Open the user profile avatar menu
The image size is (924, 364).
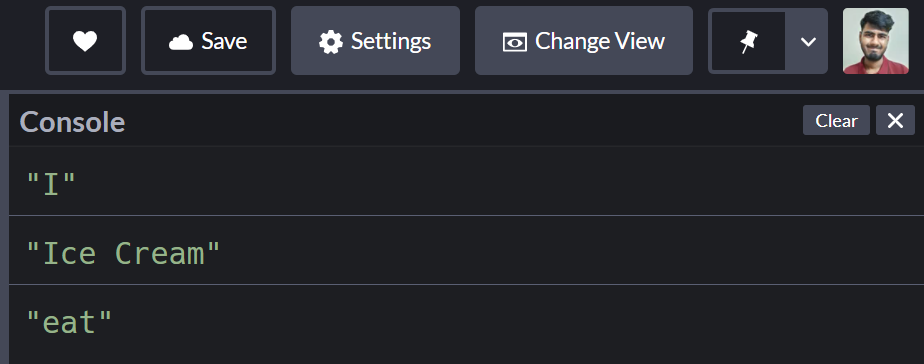(876, 41)
